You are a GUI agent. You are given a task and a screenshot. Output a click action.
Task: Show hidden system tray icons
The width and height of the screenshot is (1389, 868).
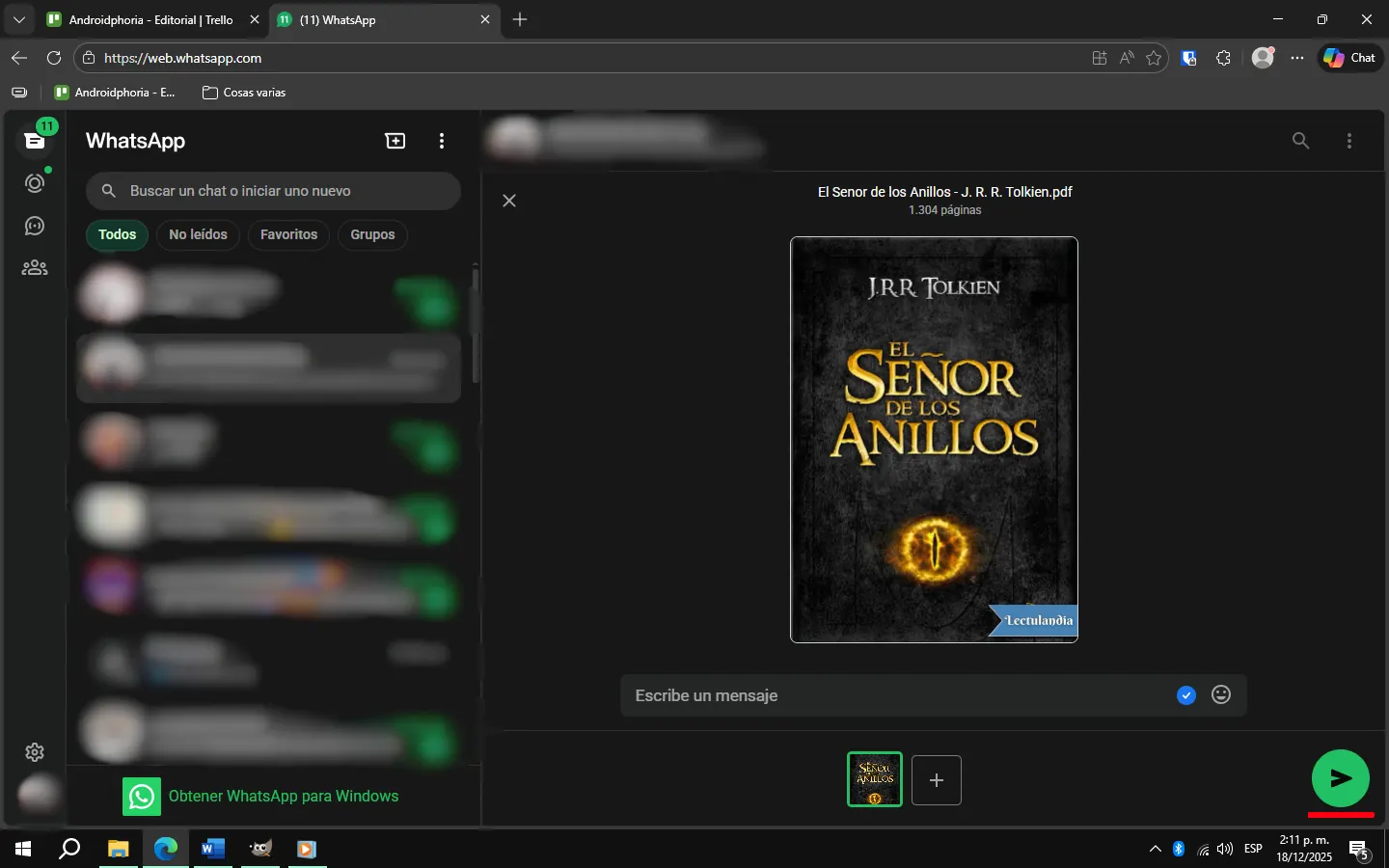pos(1155,850)
